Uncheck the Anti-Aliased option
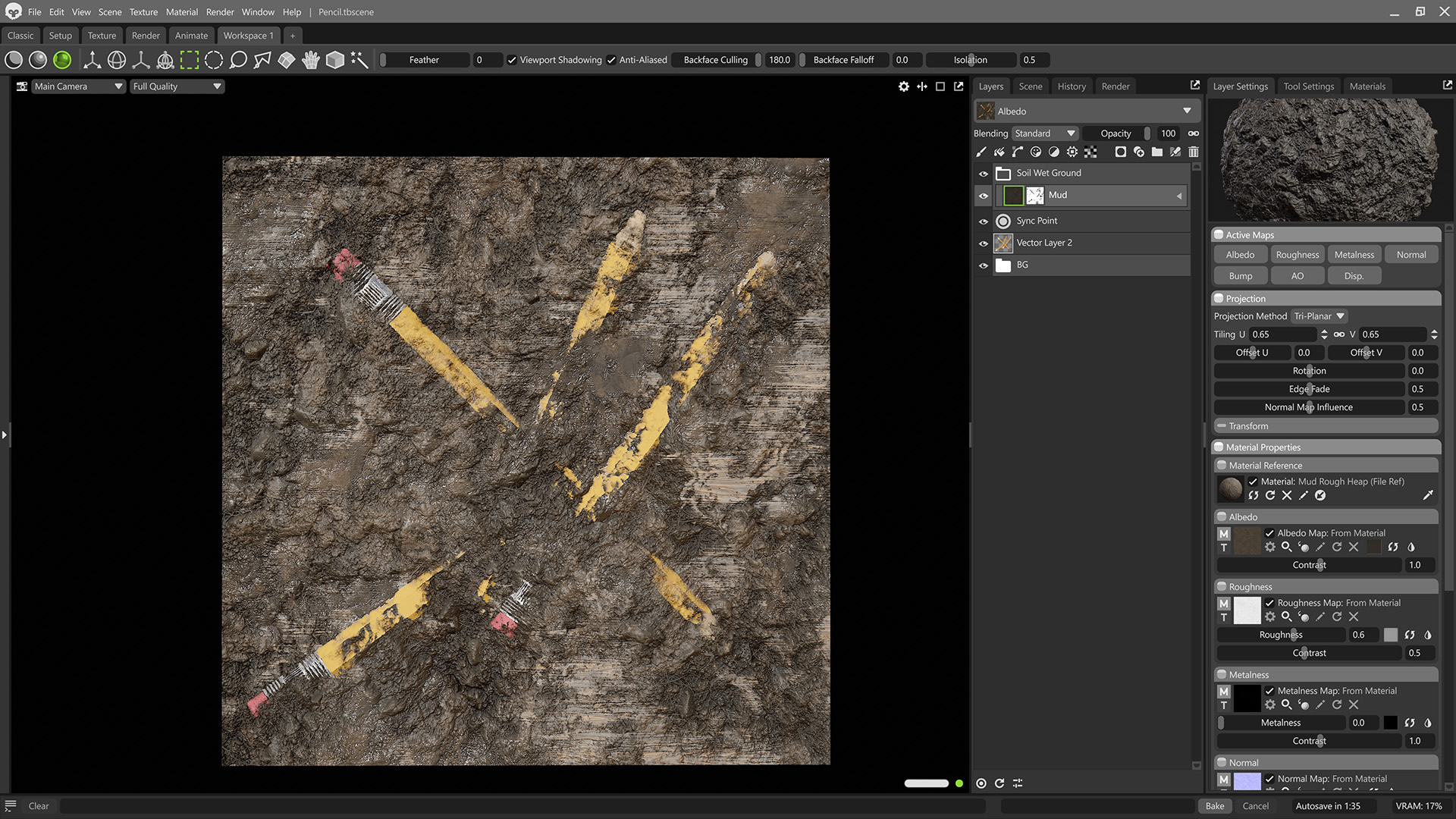This screenshot has width=1456, height=819. pos(611,60)
